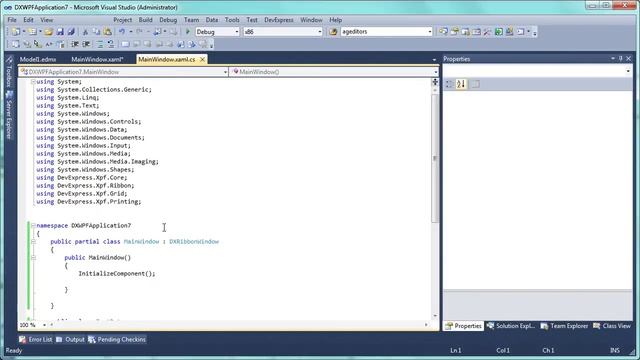Click the Save All icon
Viewport: 640px width, 360px height.
71,32
